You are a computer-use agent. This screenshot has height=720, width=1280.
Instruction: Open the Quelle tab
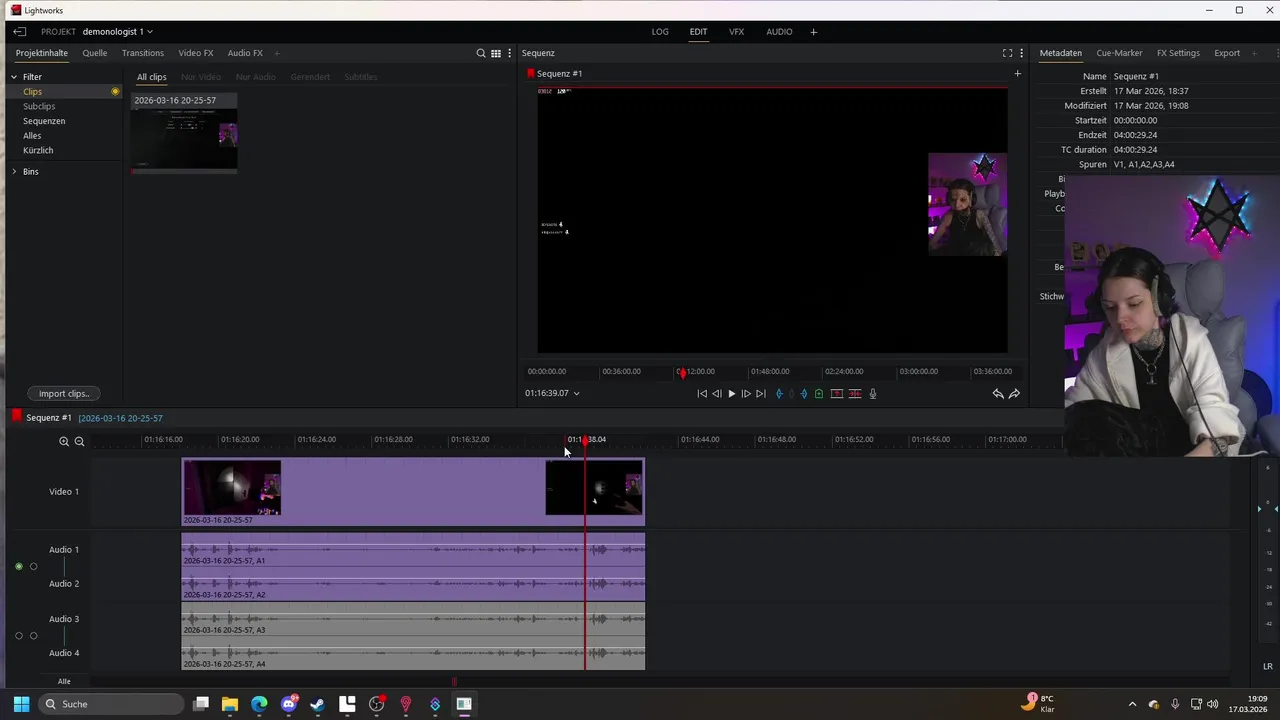pos(95,53)
